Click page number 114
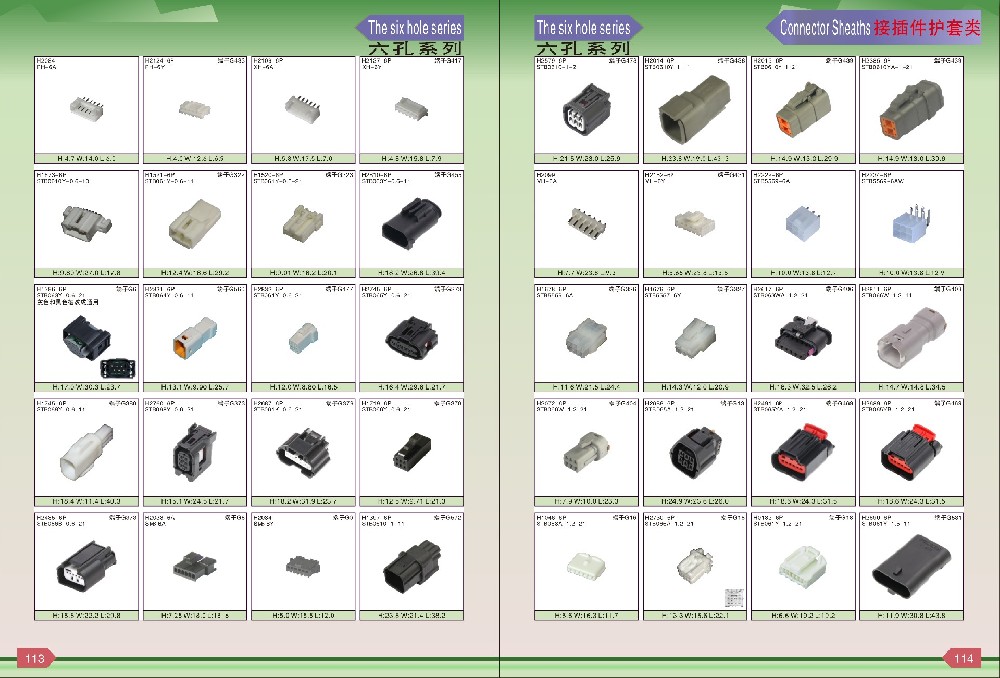 click(x=962, y=658)
